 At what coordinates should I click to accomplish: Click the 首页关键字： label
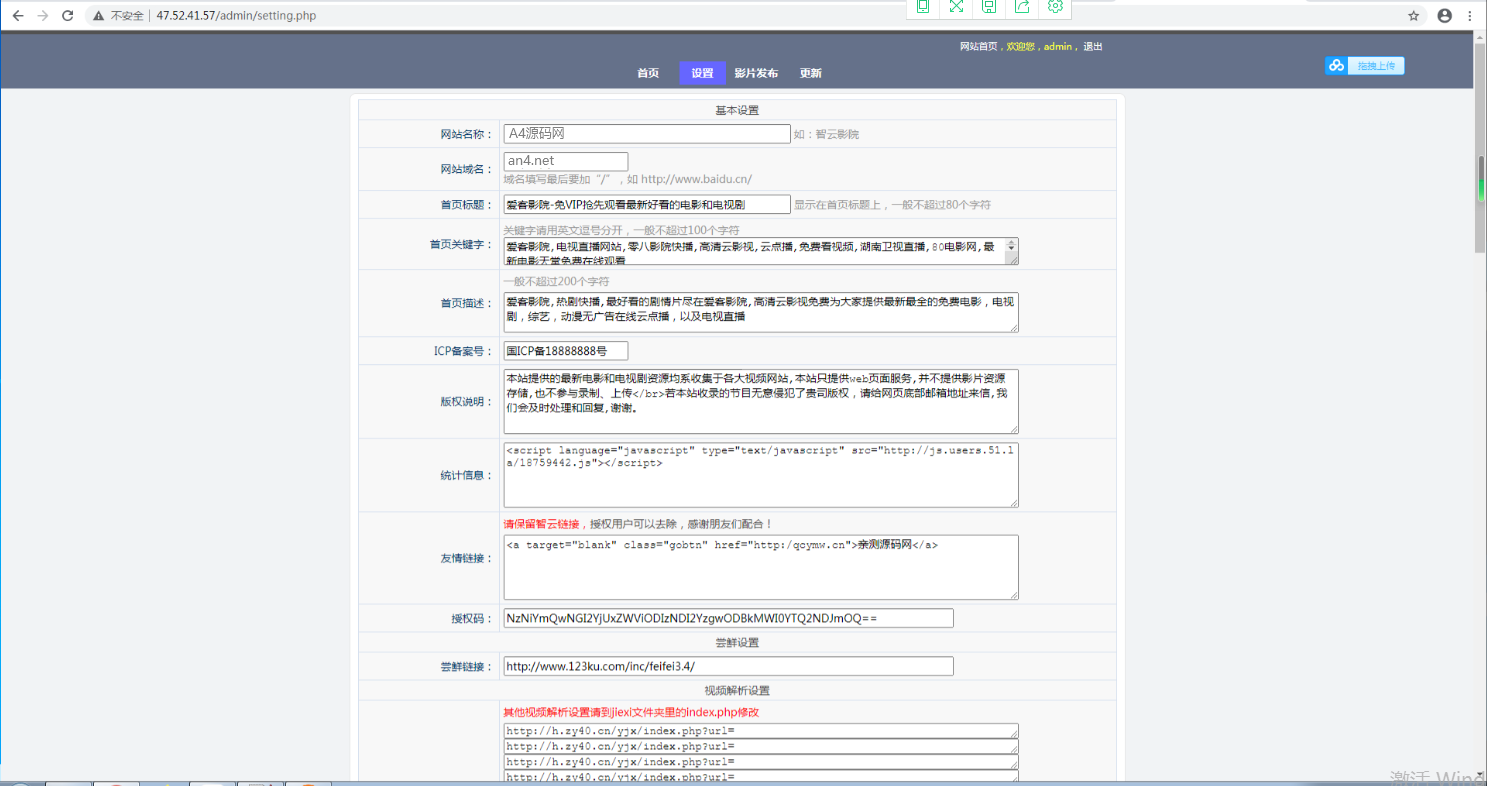pyautogui.click(x=460, y=243)
